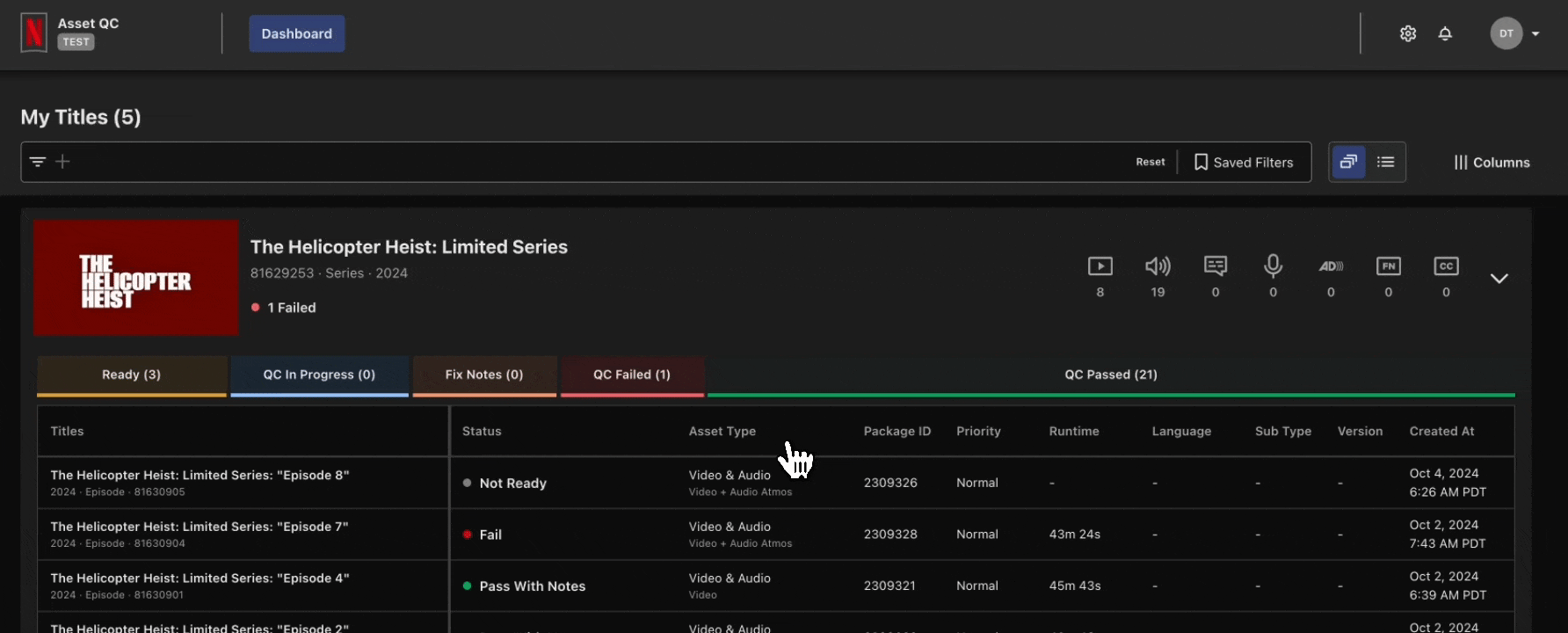Click the Priority column header
The height and width of the screenshot is (633, 1568).
click(978, 431)
